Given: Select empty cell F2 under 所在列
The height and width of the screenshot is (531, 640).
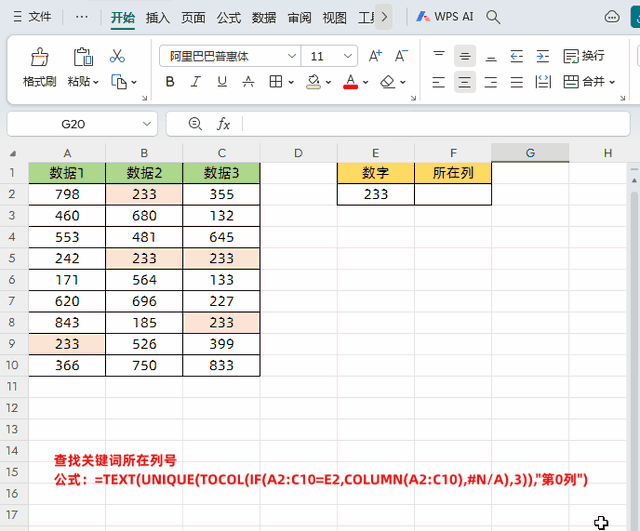Looking at the screenshot, I should [x=453, y=194].
